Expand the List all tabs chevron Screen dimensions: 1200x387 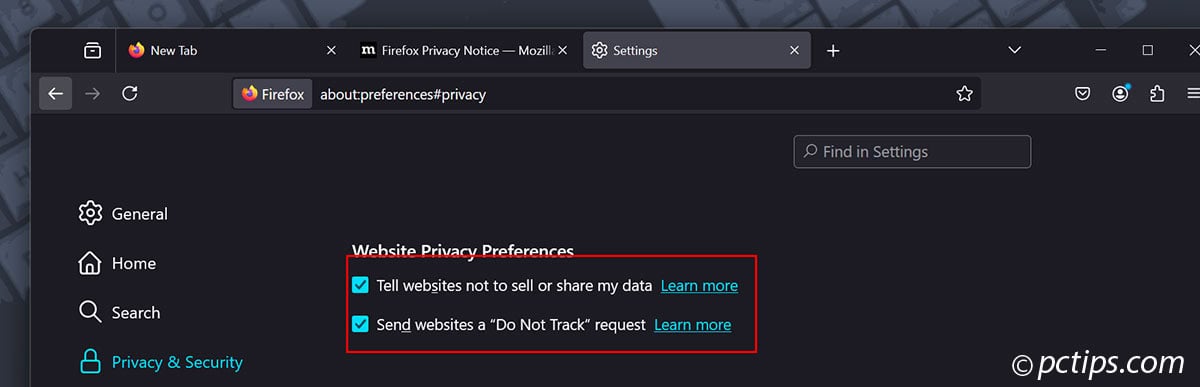click(x=1014, y=50)
